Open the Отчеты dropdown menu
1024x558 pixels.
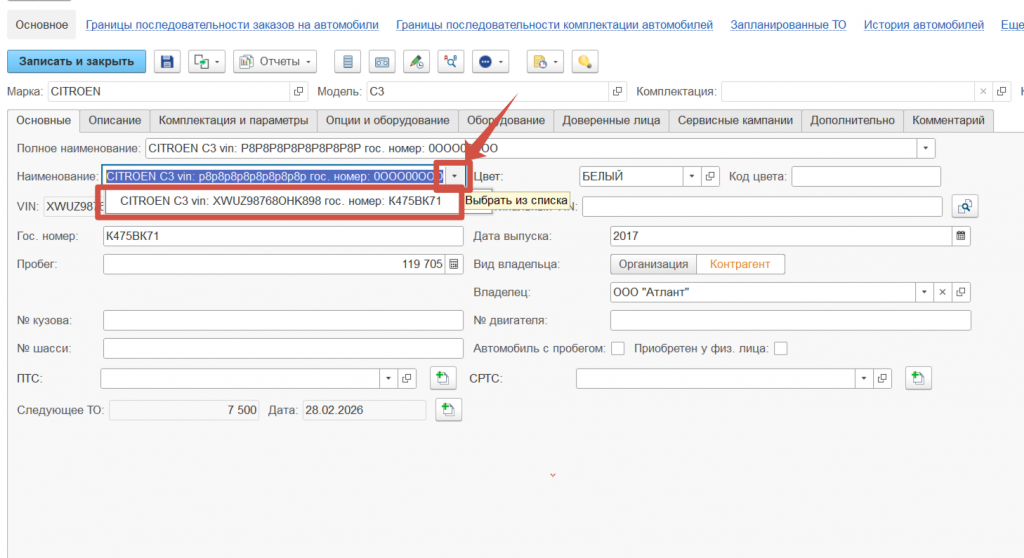[x=275, y=62]
